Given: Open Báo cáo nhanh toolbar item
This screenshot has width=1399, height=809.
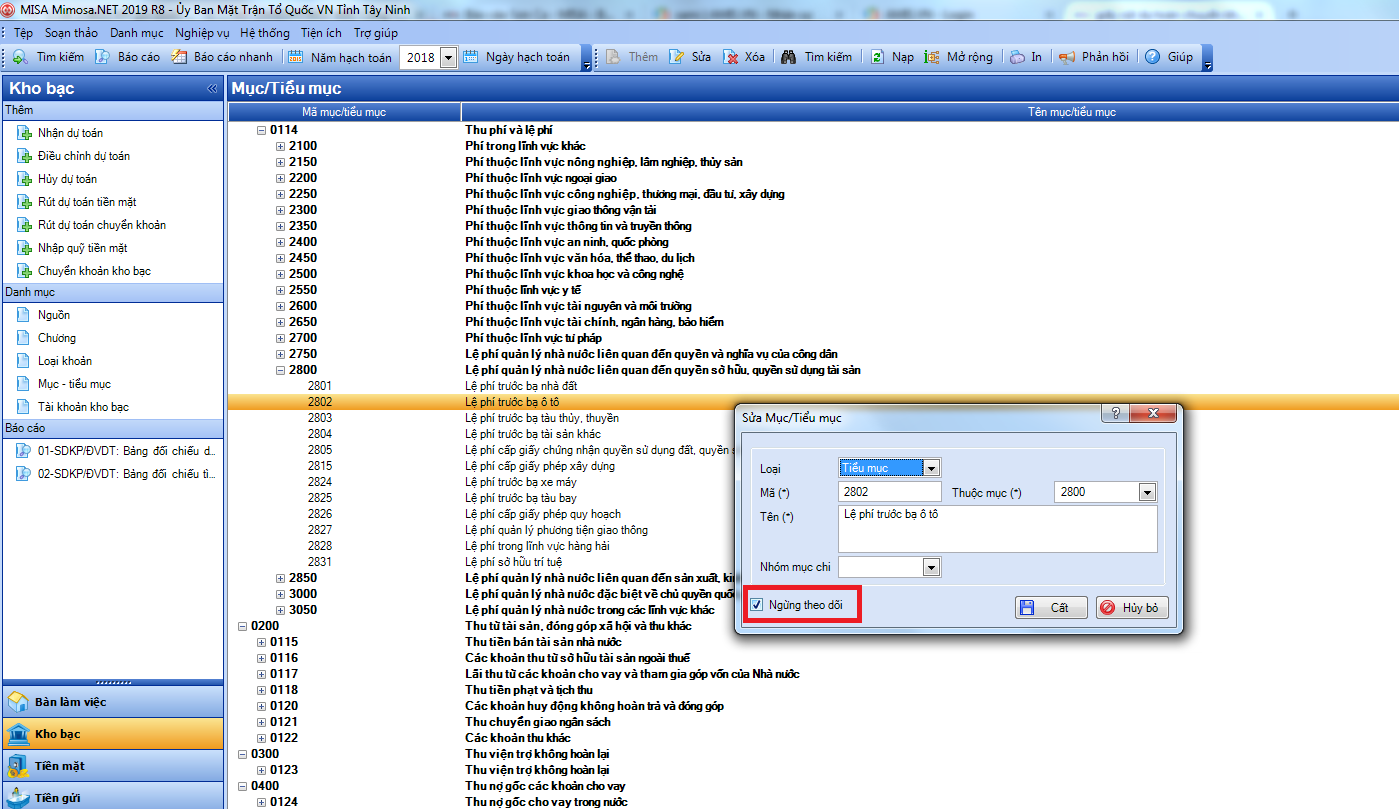Looking at the screenshot, I should (222, 57).
